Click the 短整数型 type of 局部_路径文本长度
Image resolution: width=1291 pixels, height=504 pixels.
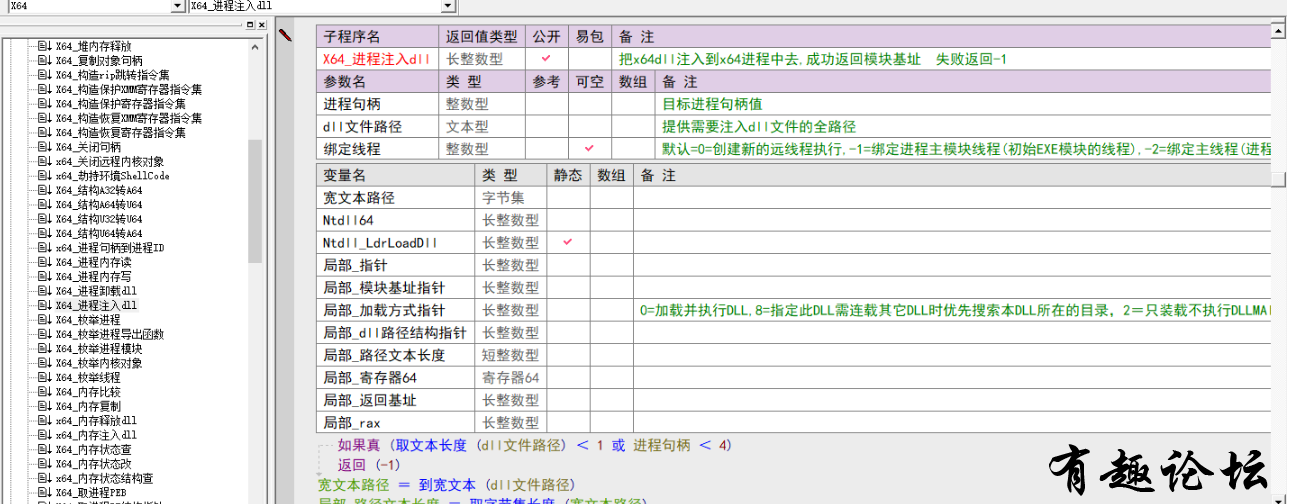(x=511, y=355)
